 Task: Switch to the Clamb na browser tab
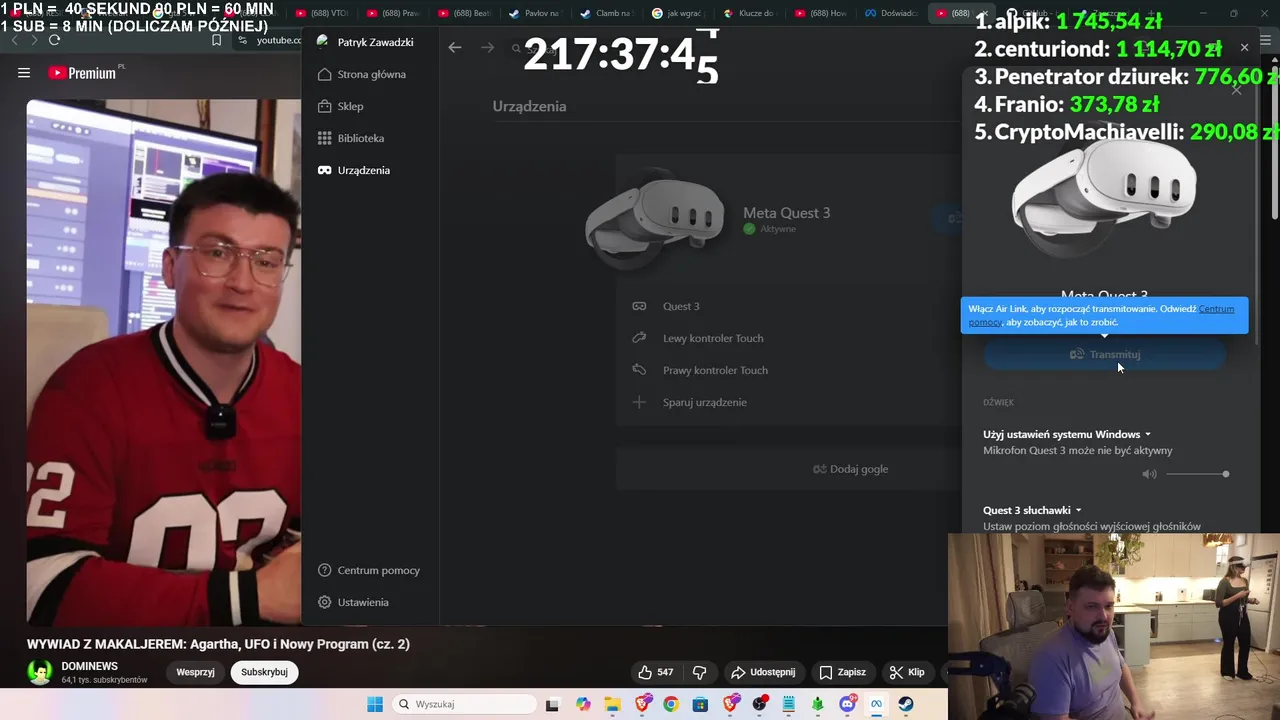(x=607, y=13)
